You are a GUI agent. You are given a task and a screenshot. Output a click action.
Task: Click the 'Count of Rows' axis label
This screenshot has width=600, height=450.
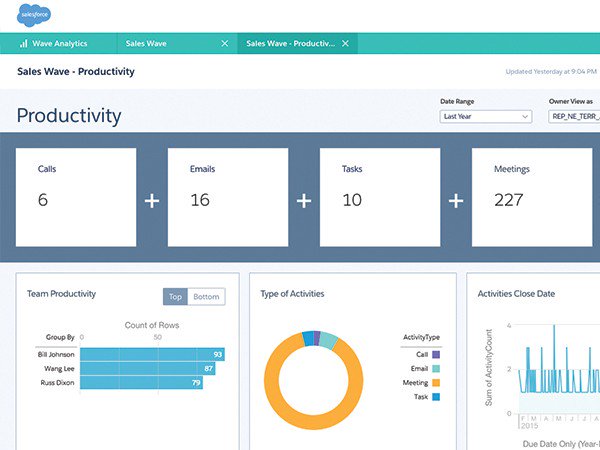click(152, 325)
